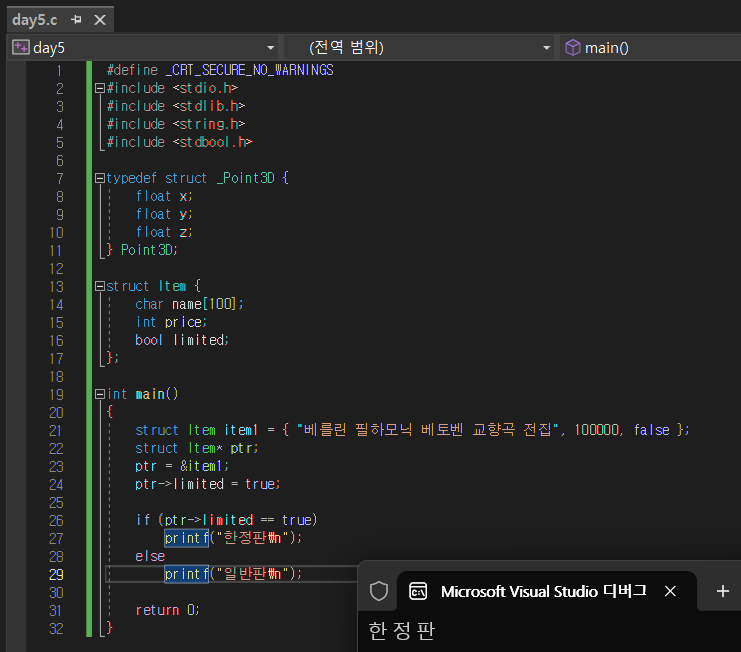The image size is (741, 652).
Task: Click the 'false' keyword on line 21
Action: tap(651, 430)
